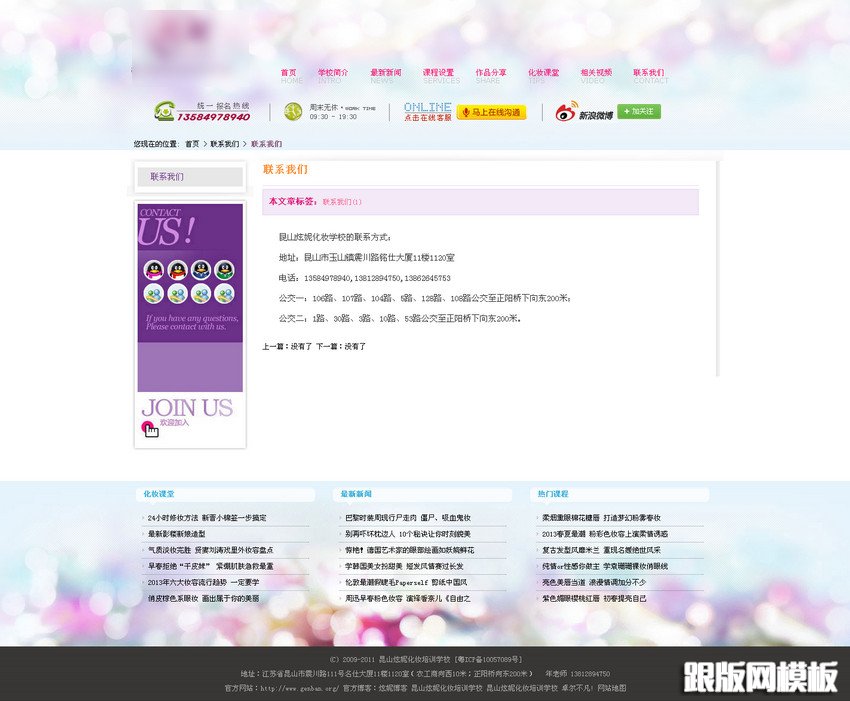Click the pink-scarf QQ penguin contact icon
This screenshot has height=701, width=850.
(x=155, y=270)
